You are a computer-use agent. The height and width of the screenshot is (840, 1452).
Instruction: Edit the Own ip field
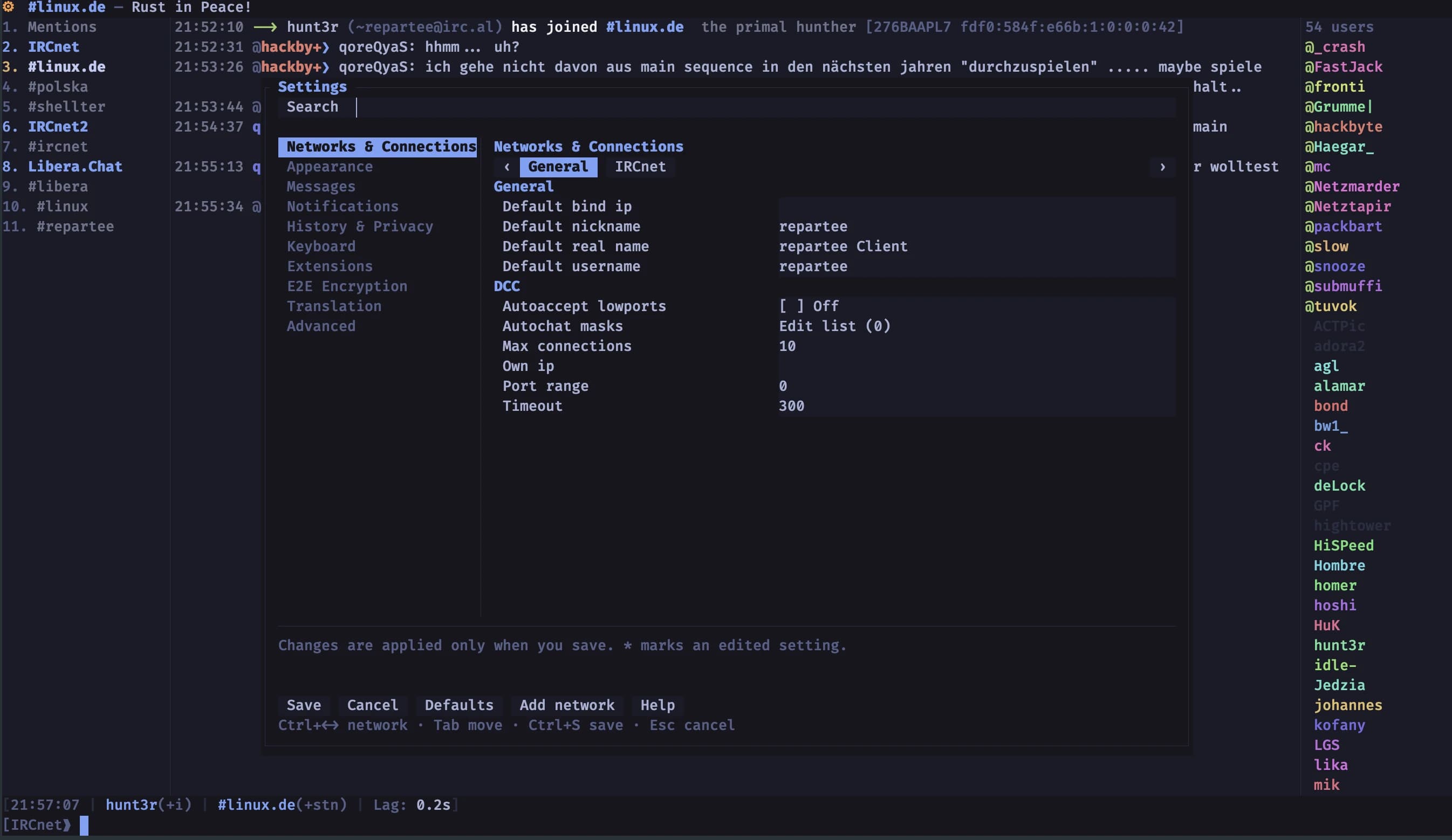(x=976, y=367)
